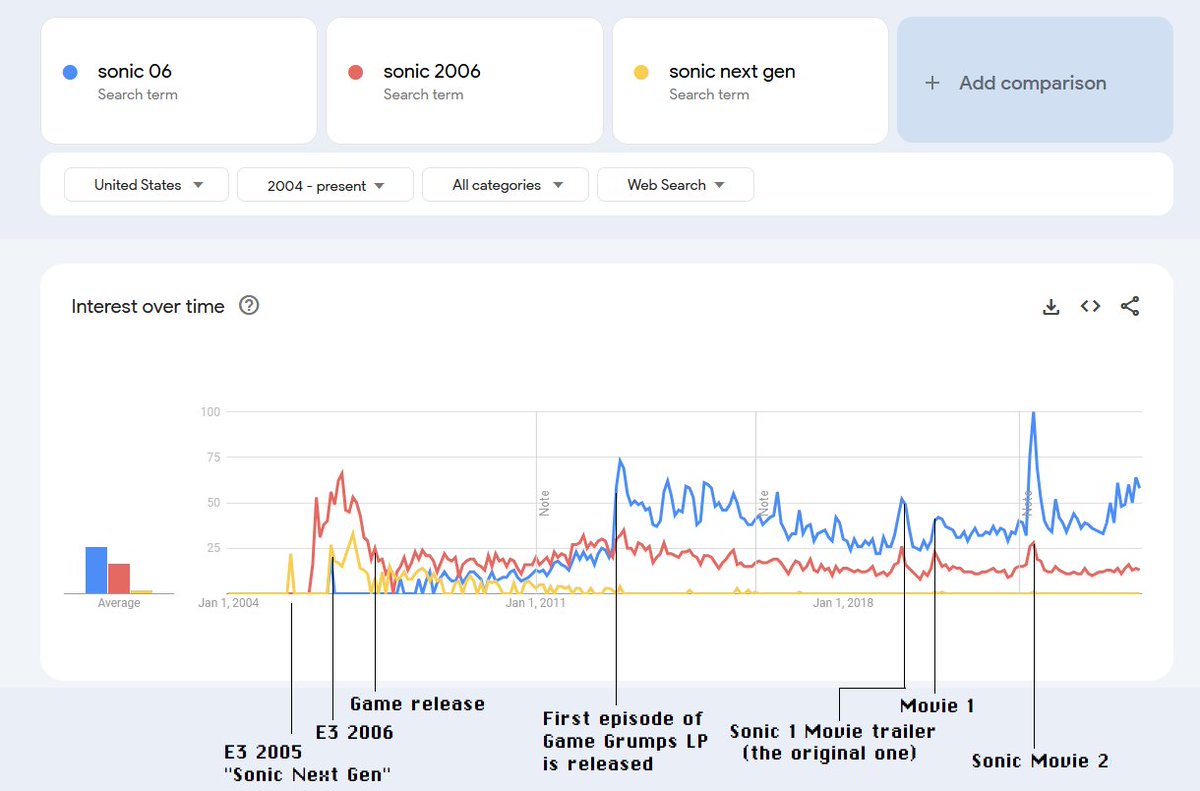Open the United States region dropdown

click(x=146, y=185)
